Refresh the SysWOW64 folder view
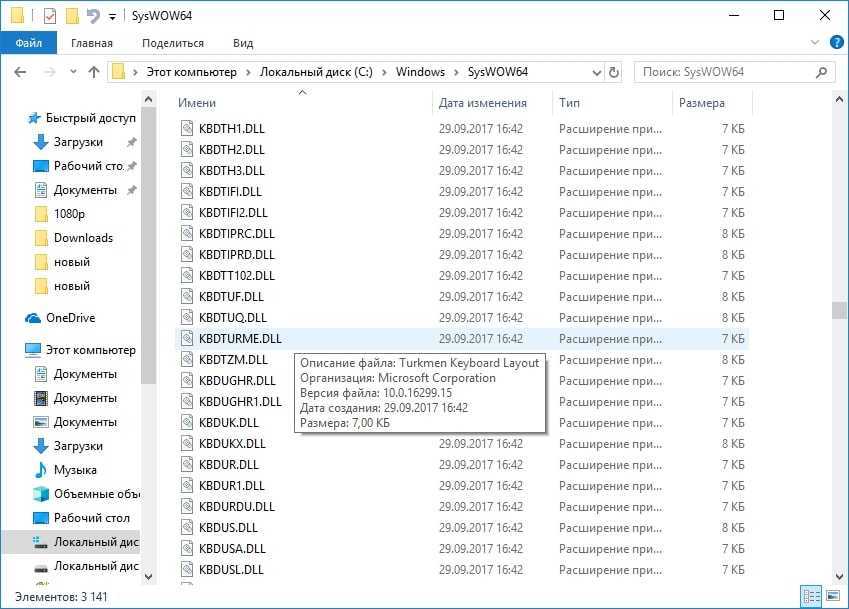Viewport: 849px width, 609px height. pyautogui.click(x=613, y=72)
